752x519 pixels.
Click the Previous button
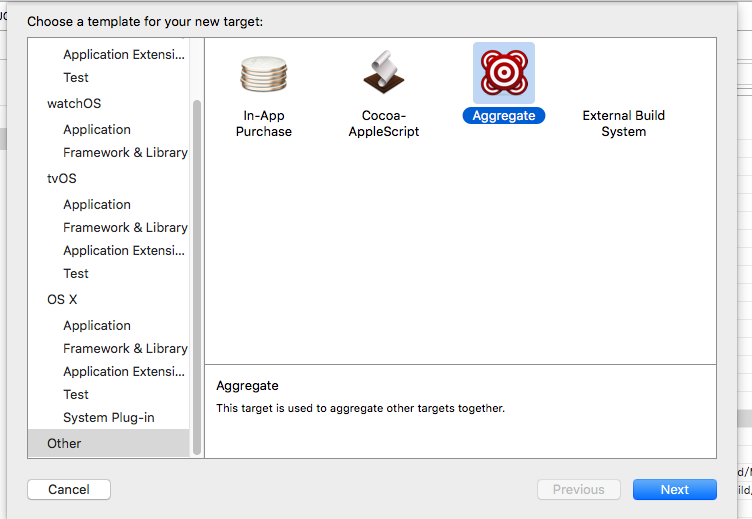[x=579, y=489]
